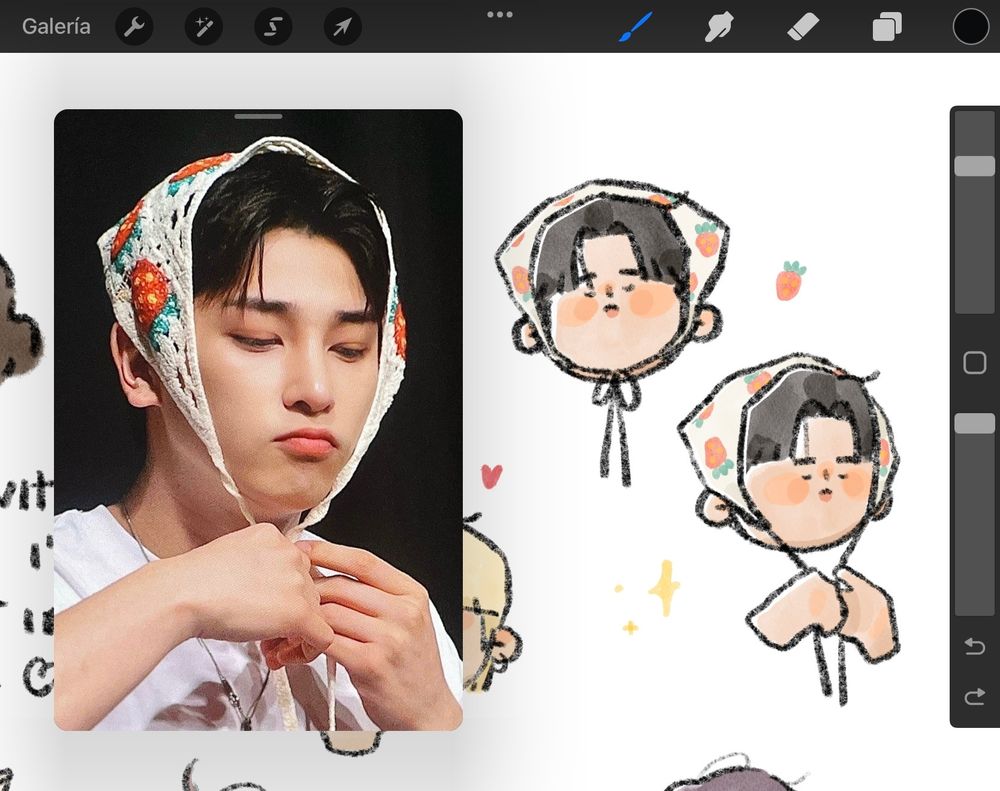This screenshot has width=1000, height=791.
Task: Adjust the brush opacity slider handle
Action: [974, 423]
